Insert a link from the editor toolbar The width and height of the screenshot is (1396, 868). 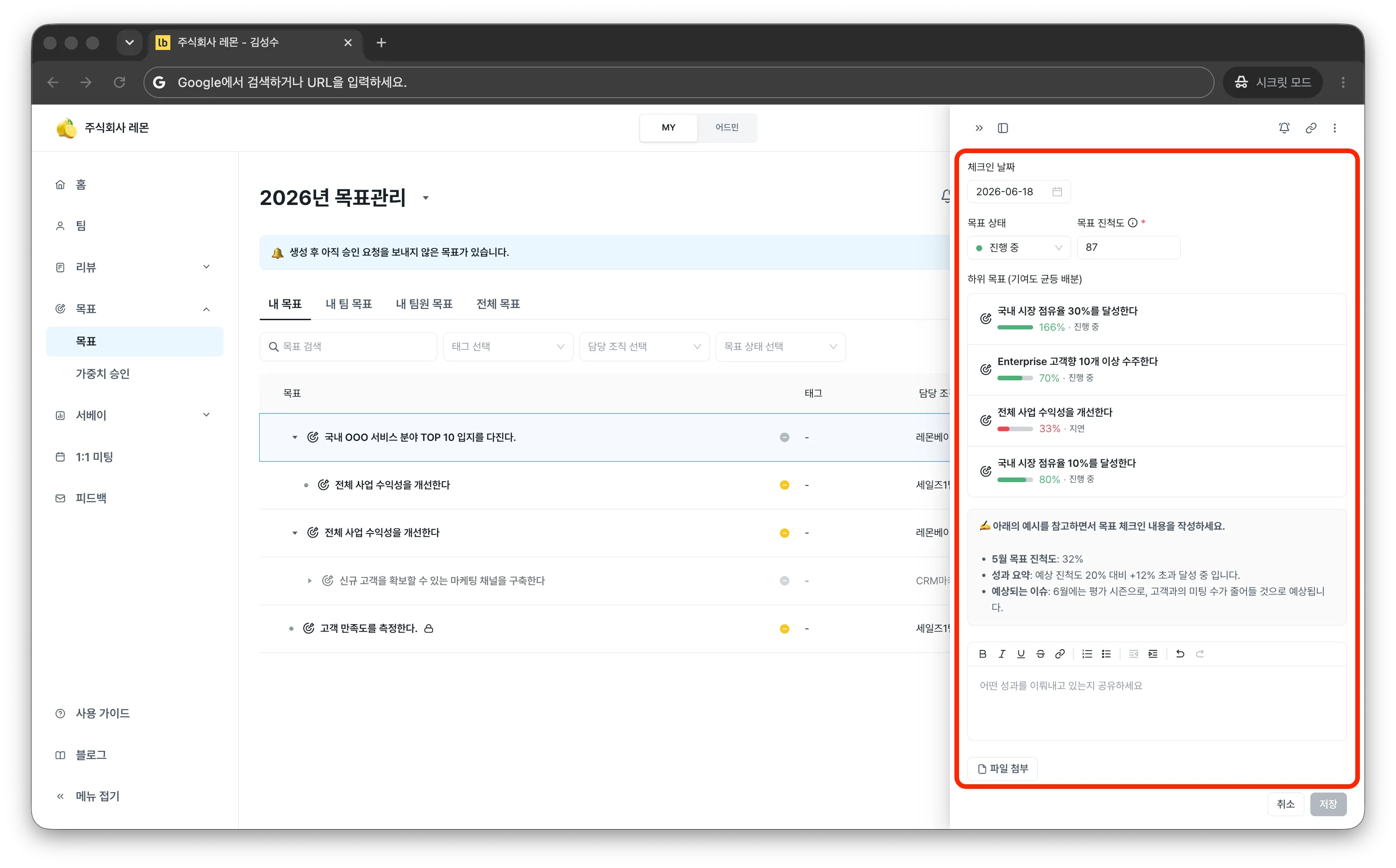1060,654
